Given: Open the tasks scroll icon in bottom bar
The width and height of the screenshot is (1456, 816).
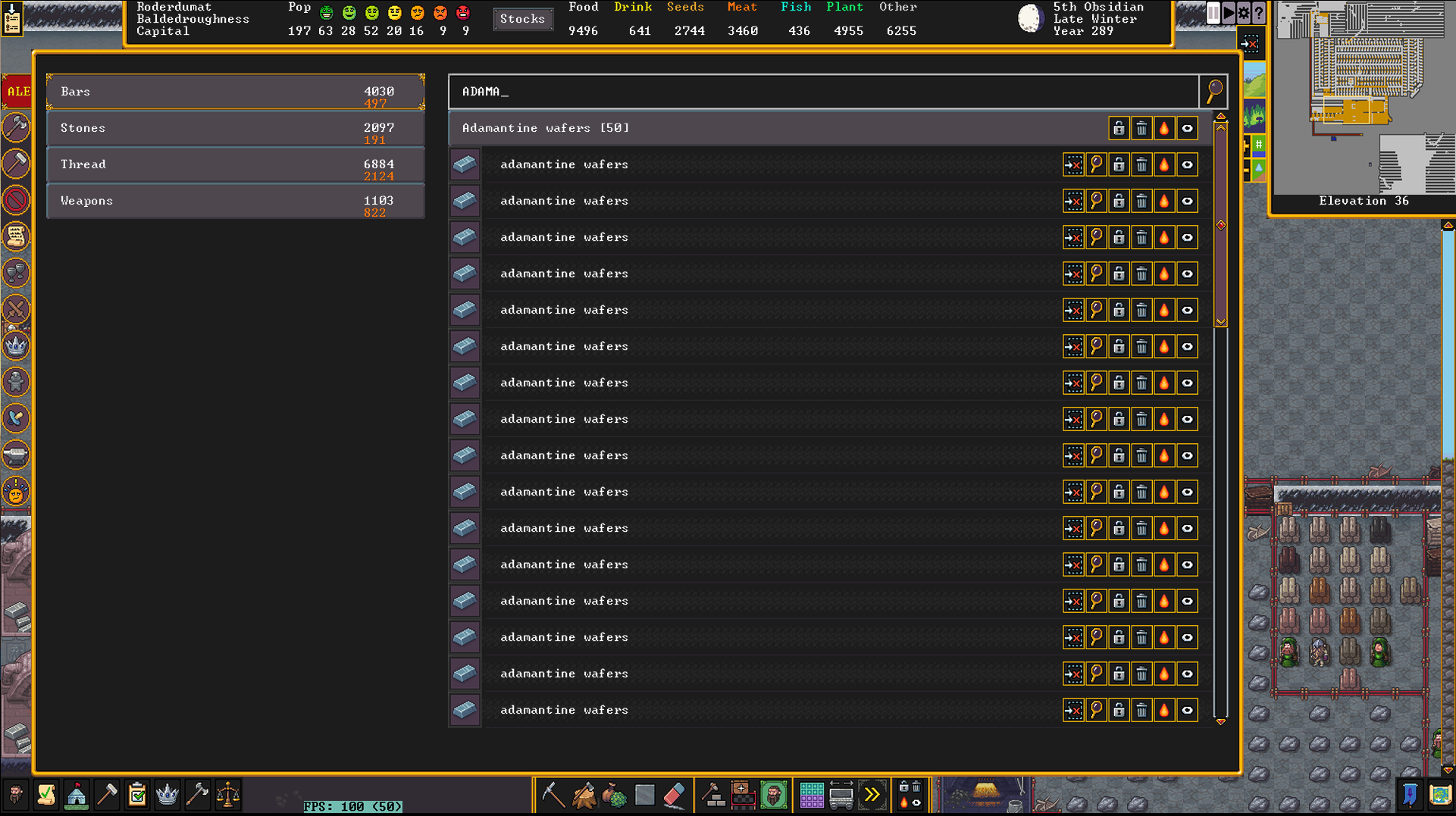Looking at the screenshot, I should 46,795.
